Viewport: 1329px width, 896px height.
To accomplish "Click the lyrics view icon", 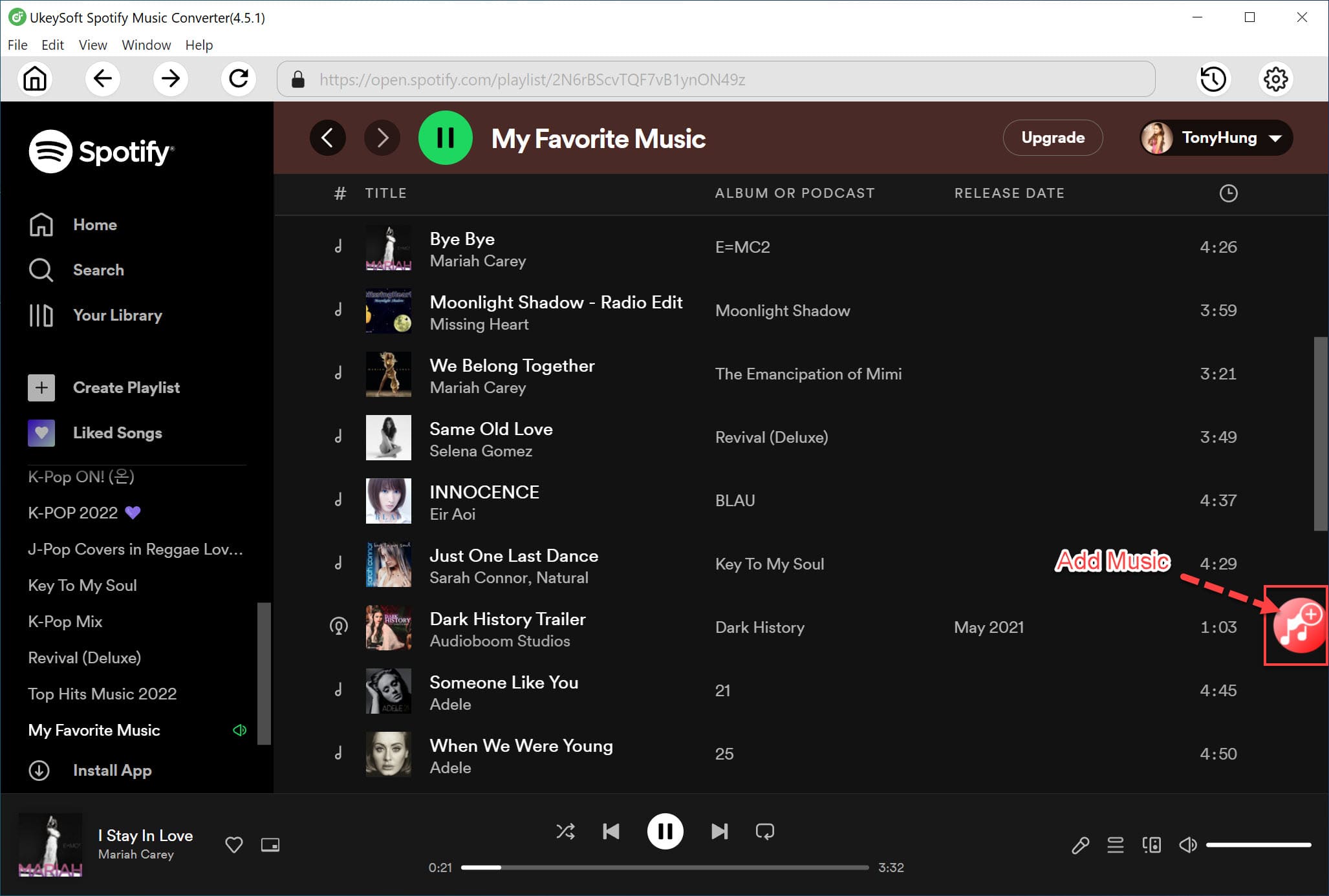I will pyautogui.click(x=1079, y=844).
